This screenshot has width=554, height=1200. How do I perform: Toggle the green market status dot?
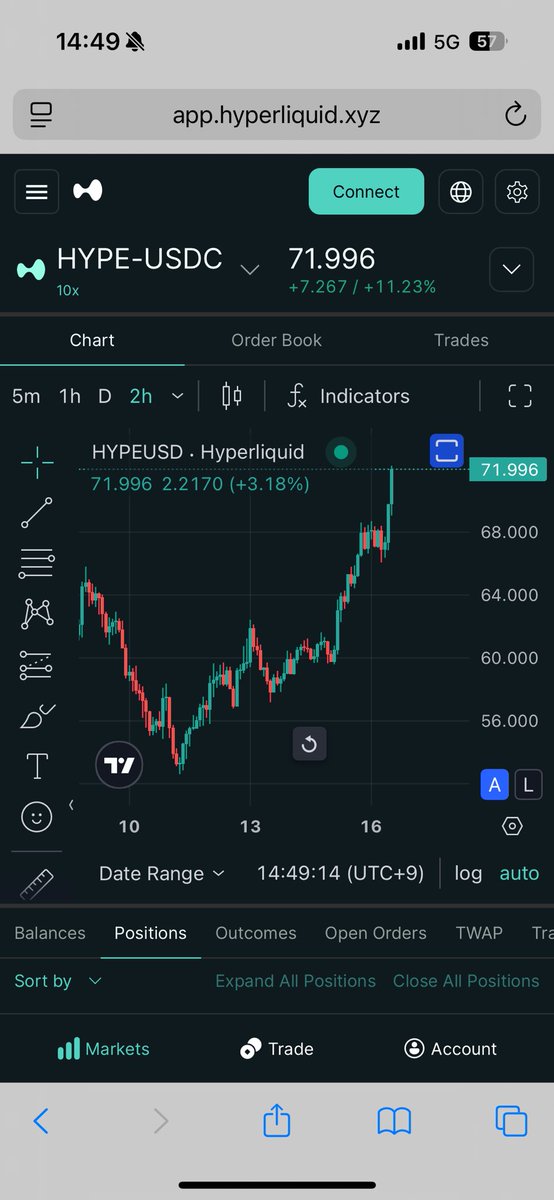click(341, 453)
